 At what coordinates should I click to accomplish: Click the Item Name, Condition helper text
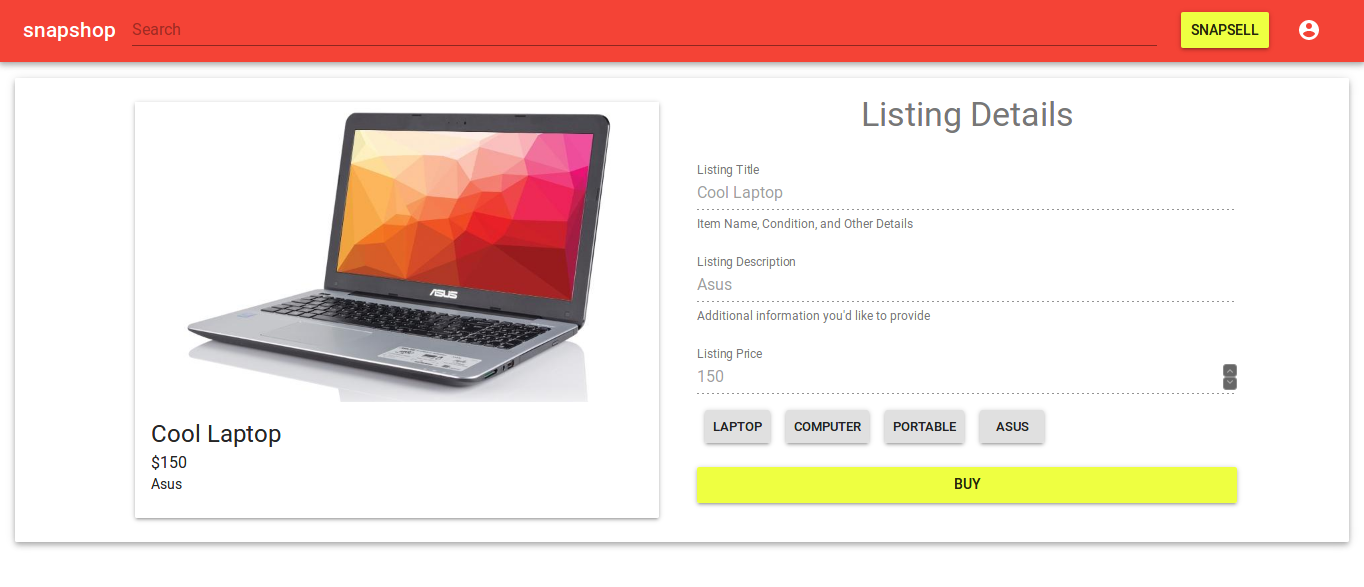click(805, 224)
